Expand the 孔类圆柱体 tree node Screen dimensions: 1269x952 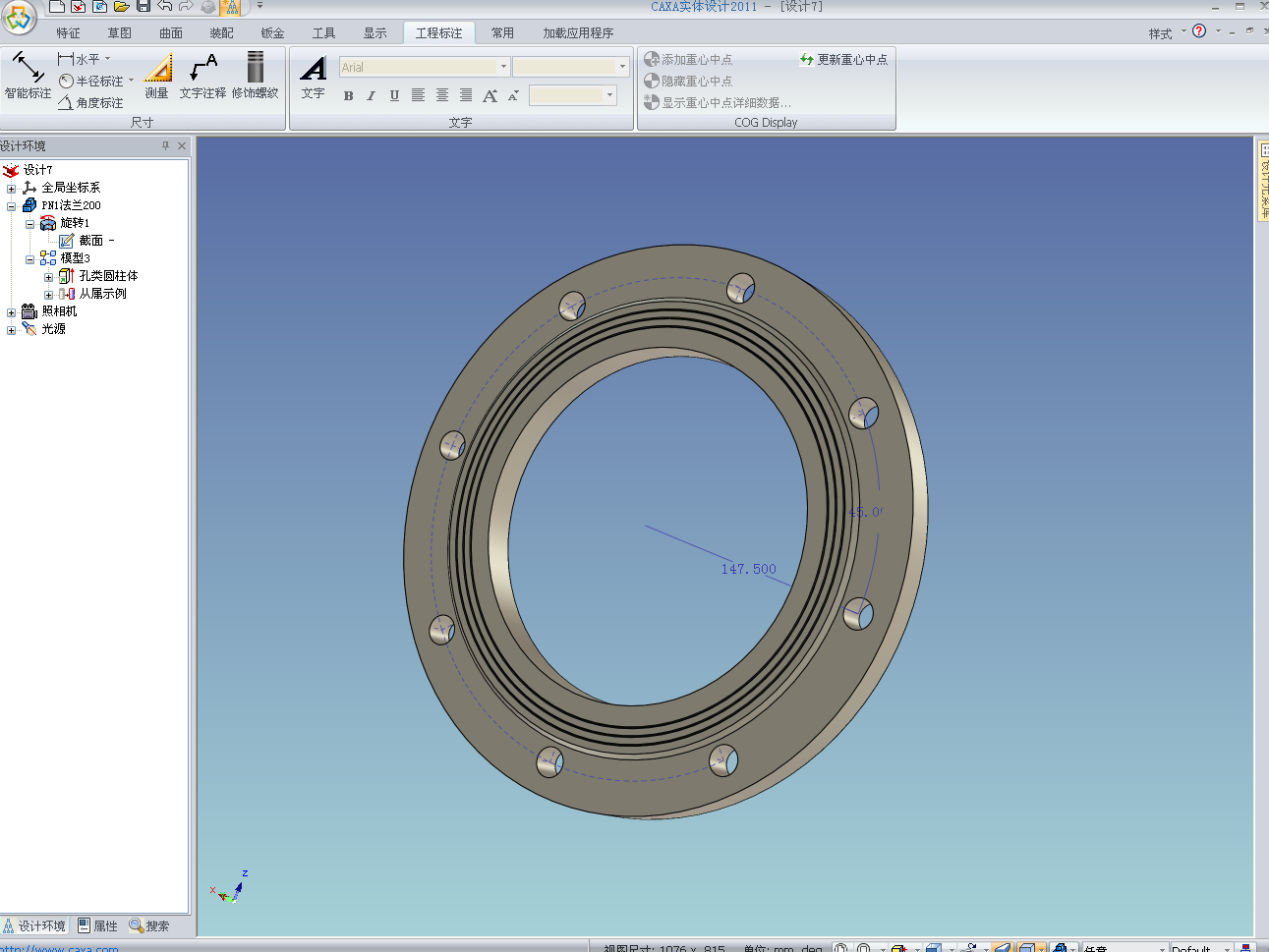pos(49,276)
